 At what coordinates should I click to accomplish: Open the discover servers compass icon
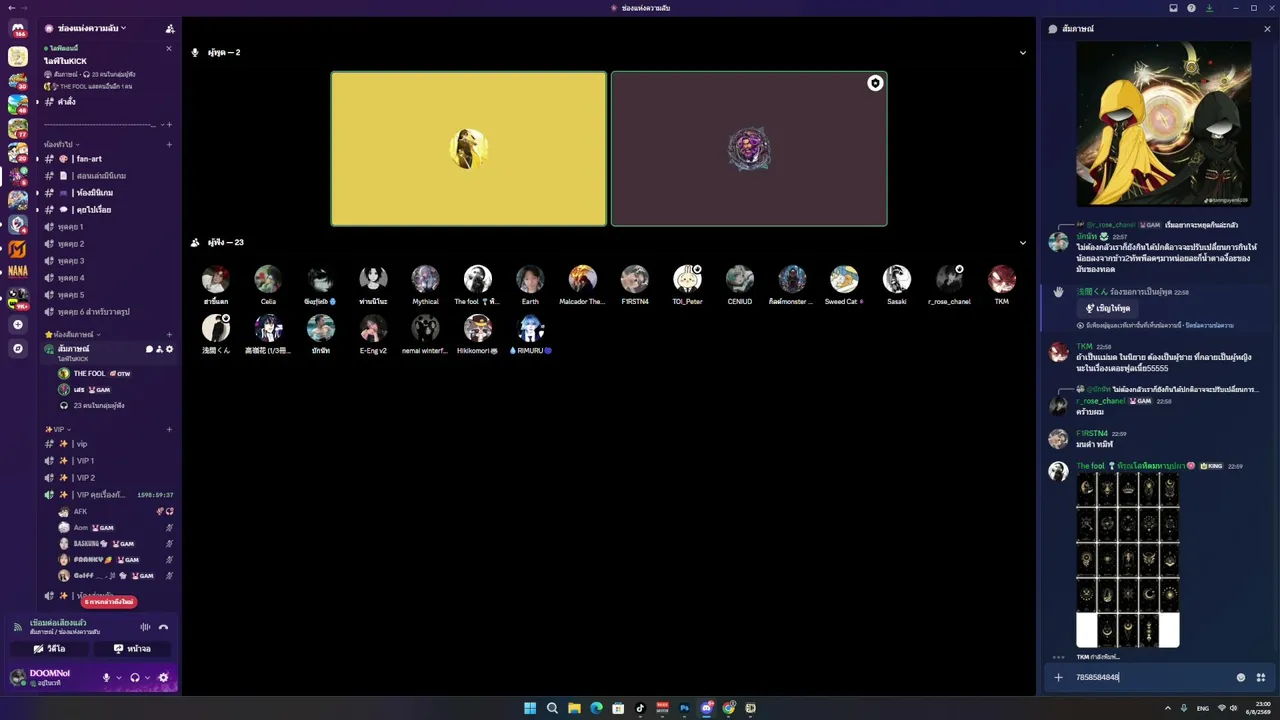click(18, 349)
